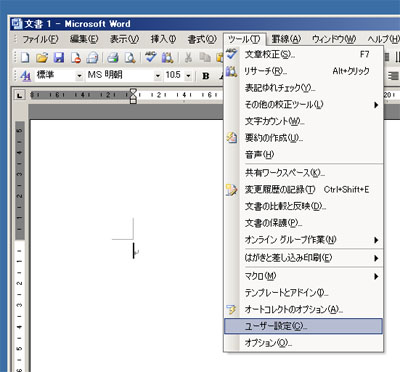
Task: Select 表記ゆれチェック from Tools menu
Action: pyautogui.click(x=304, y=88)
